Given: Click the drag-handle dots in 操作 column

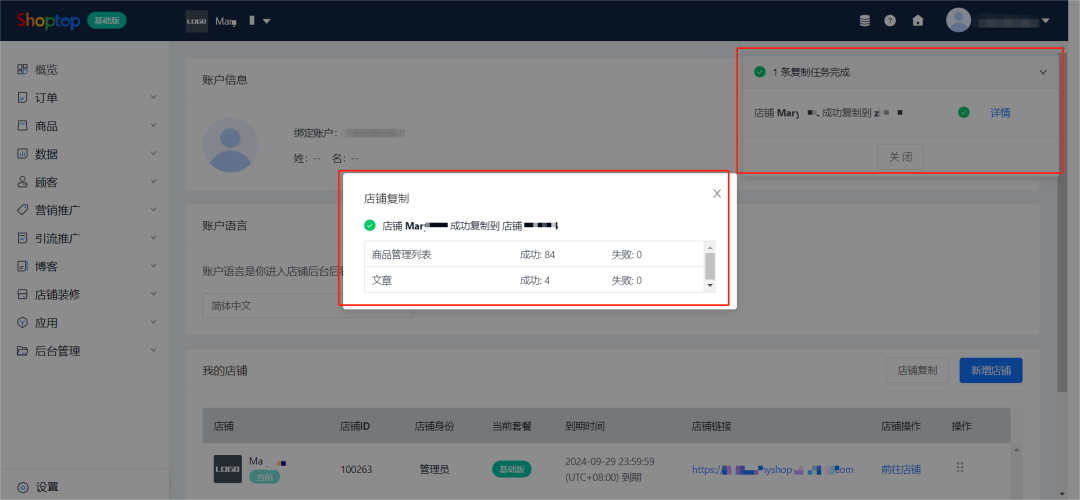Looking at the screenshot, I should pyautogui.click(x=959, y=468).
